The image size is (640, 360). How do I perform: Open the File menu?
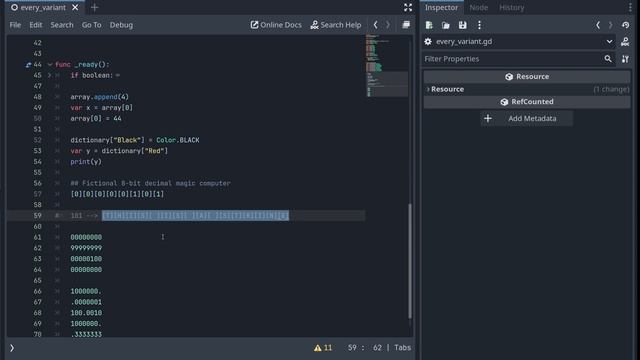click(15, 25)
